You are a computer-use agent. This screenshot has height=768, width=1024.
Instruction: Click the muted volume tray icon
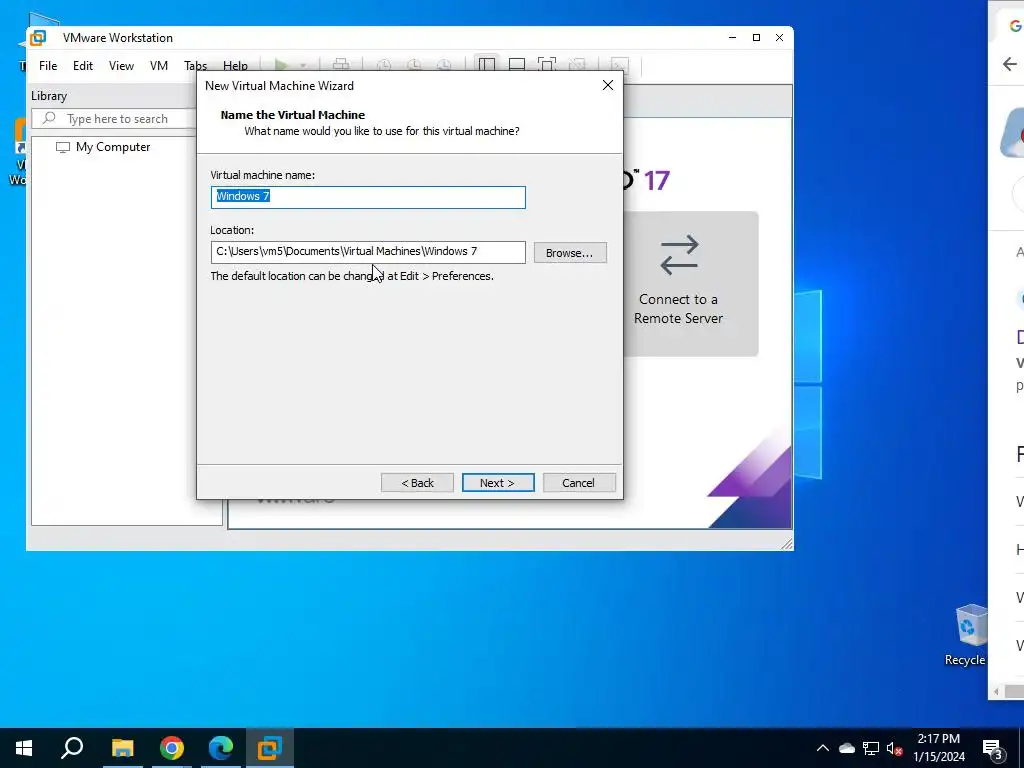(x=895, y=748)
